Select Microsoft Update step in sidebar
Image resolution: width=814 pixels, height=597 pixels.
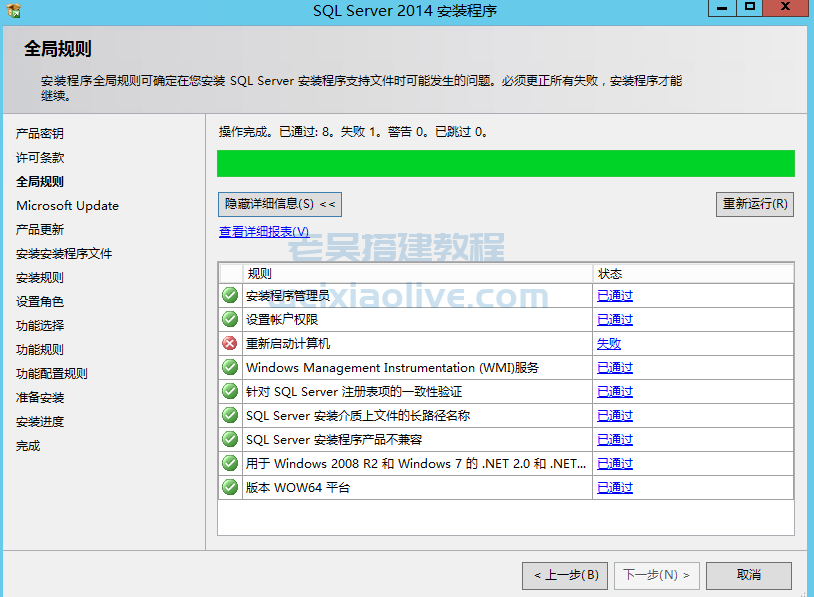point(67,205)
